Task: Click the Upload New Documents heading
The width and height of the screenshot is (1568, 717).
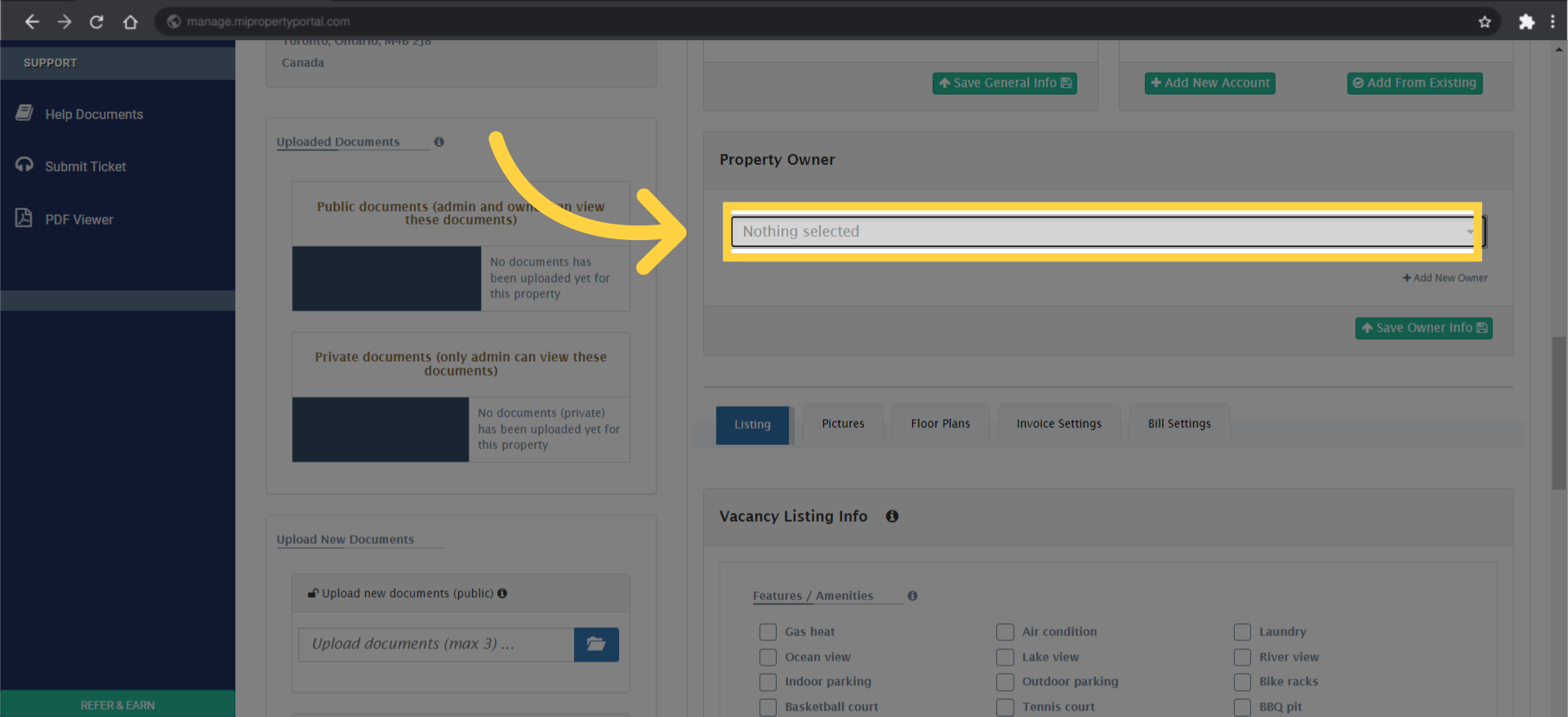Action: tap(345, 540)
